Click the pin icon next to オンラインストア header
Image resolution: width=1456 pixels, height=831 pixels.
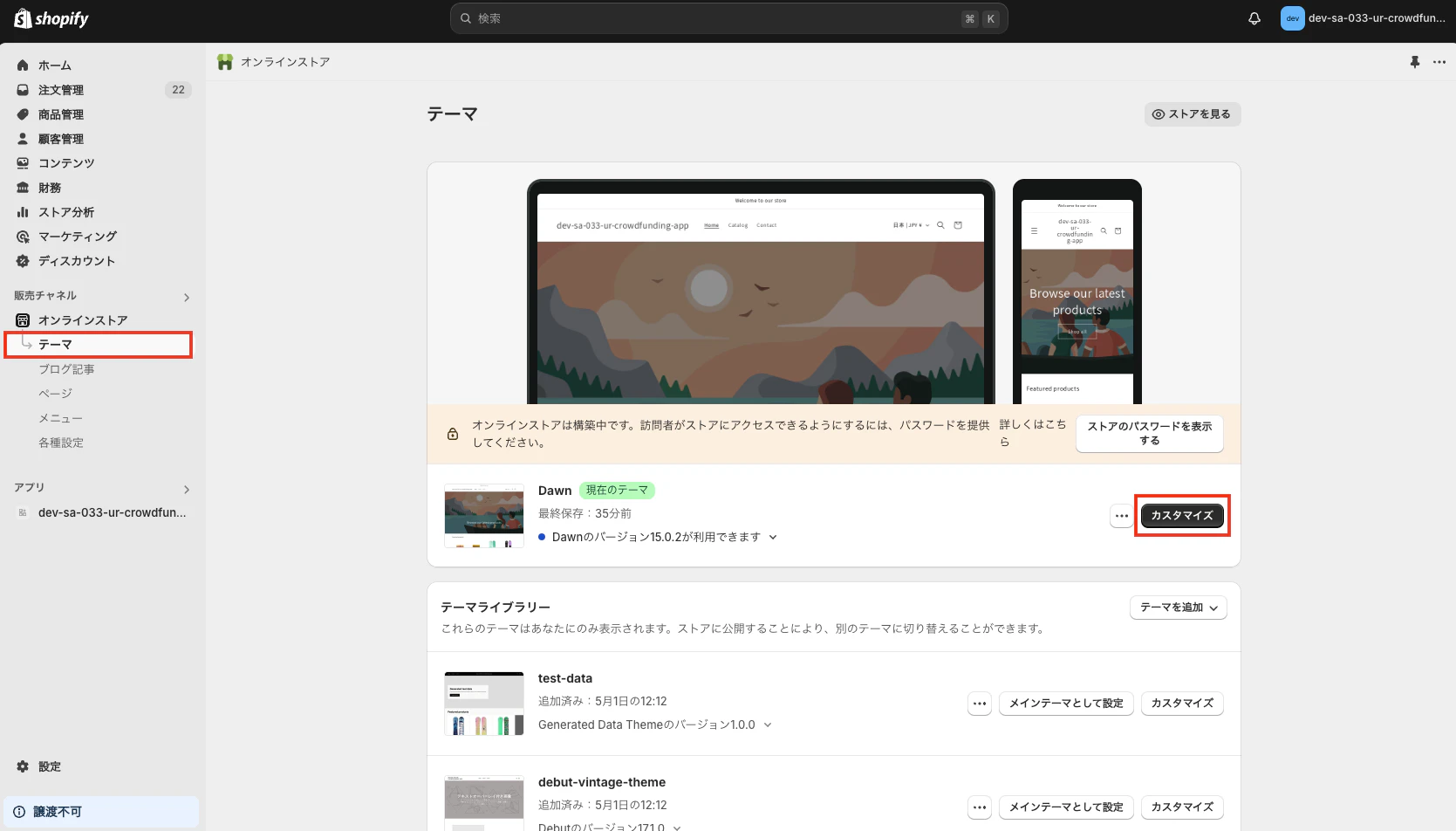click(x=1415, y=61)
